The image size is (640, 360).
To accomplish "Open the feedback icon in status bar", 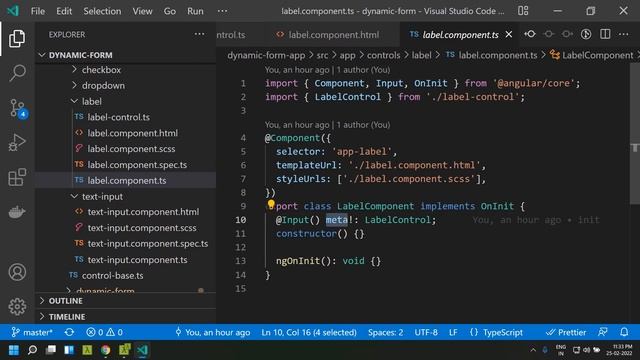I will coord(603,332).
